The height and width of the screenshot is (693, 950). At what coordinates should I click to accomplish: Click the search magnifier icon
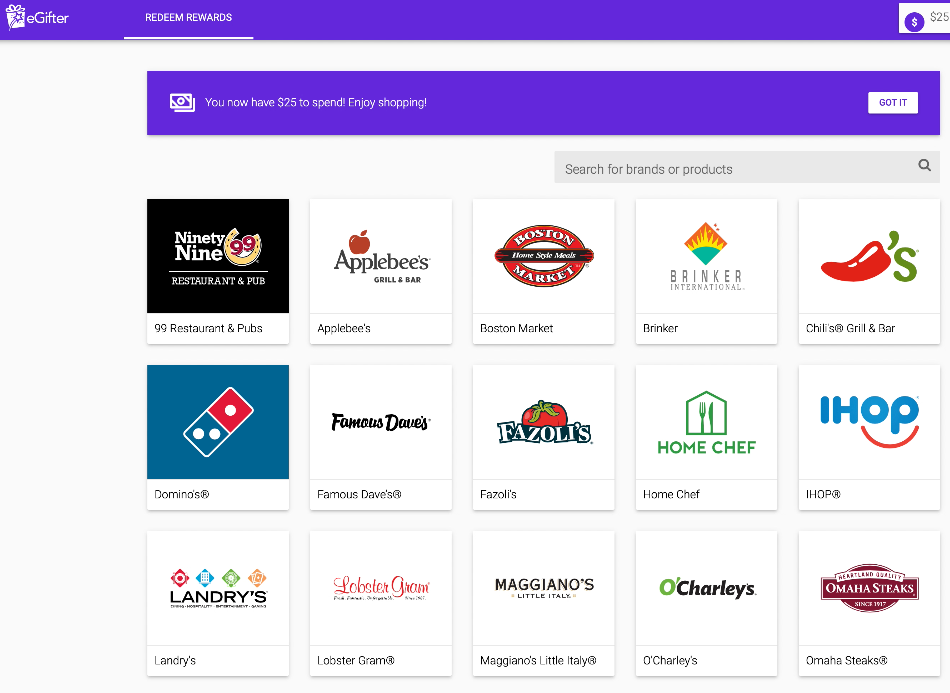(924, 165)
